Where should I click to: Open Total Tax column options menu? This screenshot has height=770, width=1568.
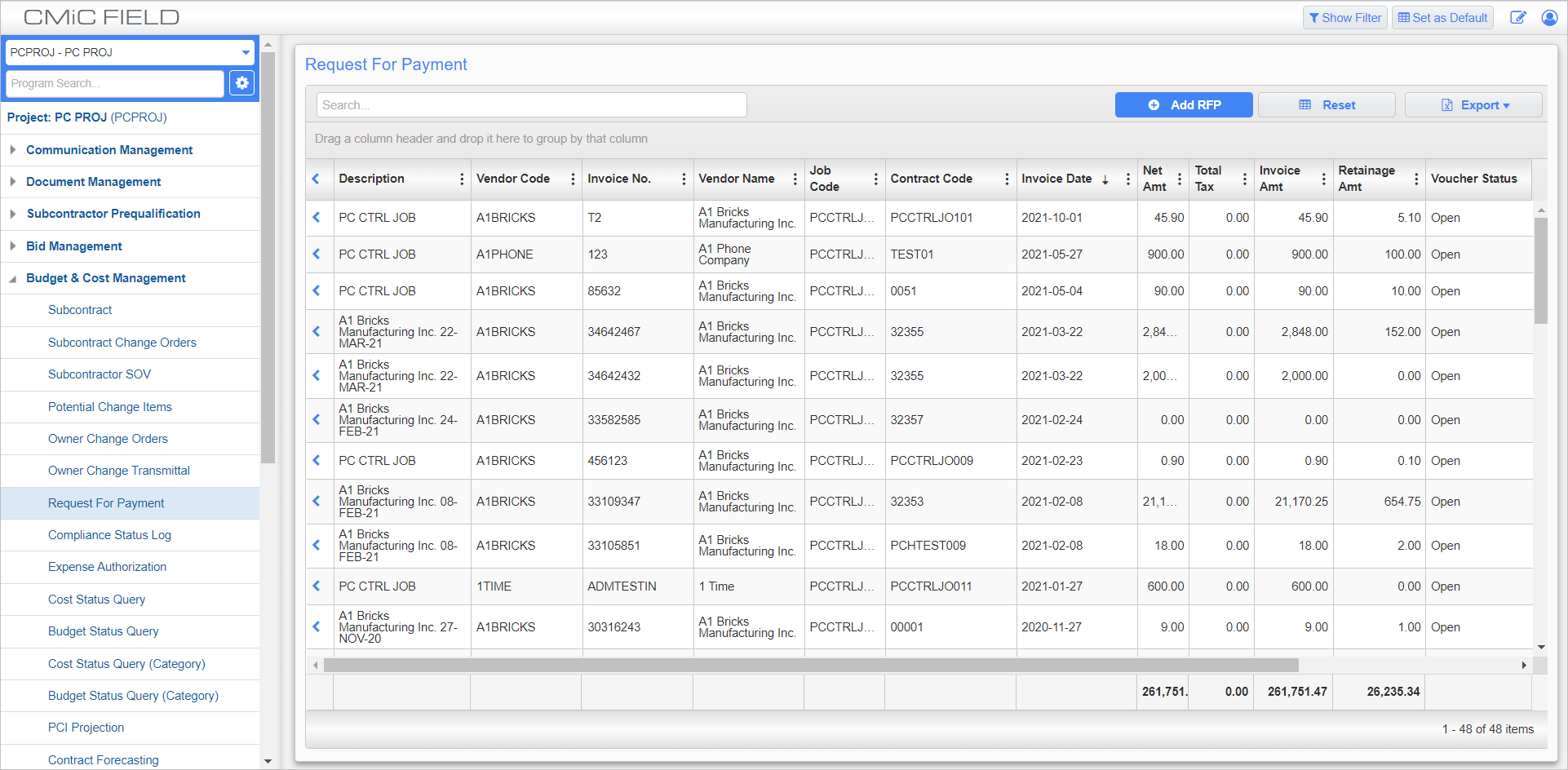(1244, 179)
